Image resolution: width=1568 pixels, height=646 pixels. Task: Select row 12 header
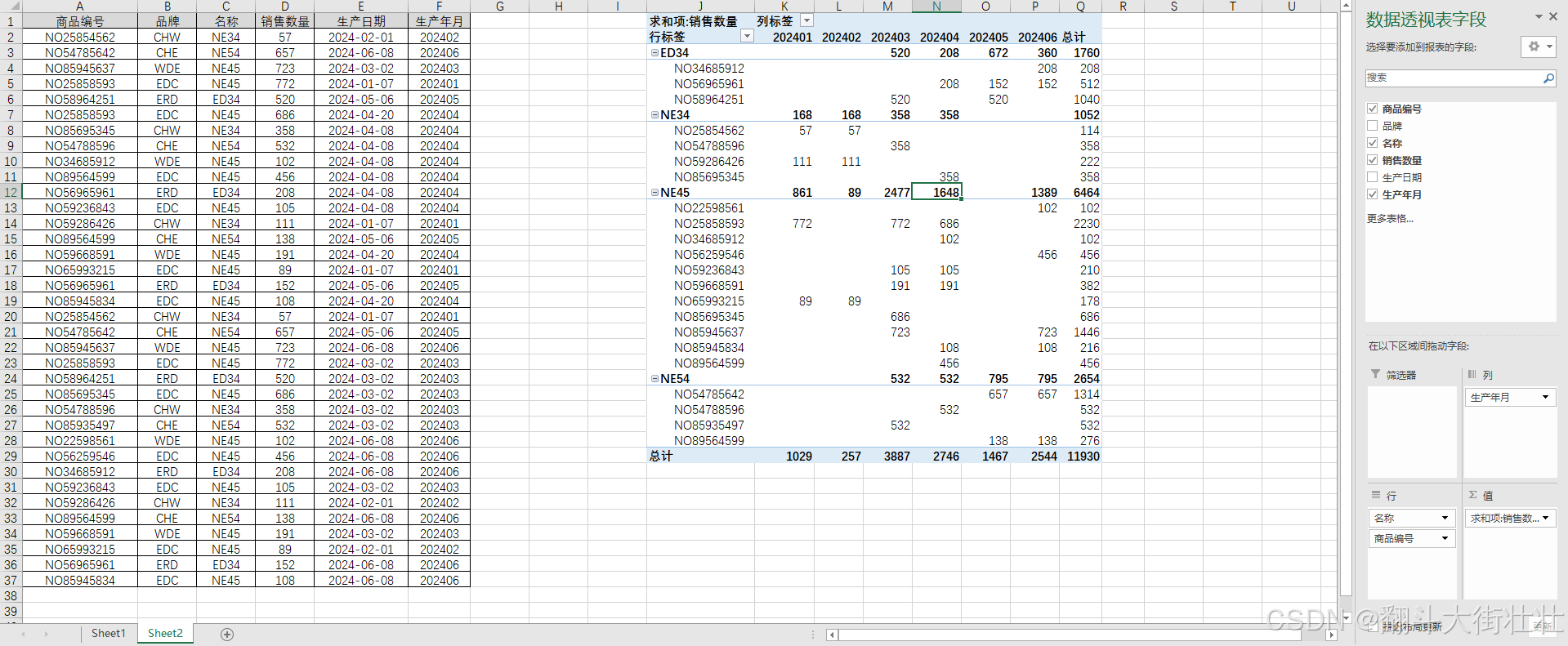click(x=11, y=193)
